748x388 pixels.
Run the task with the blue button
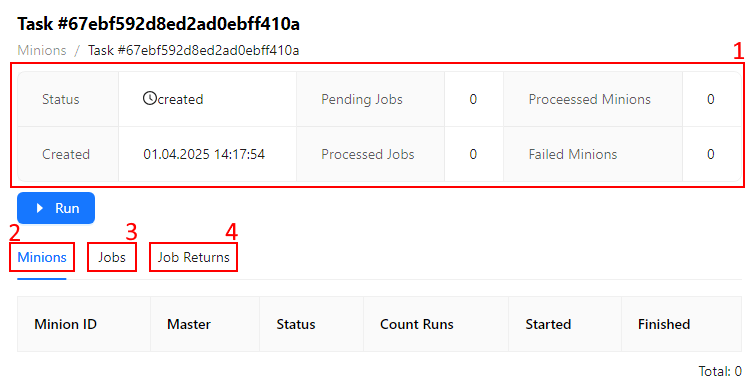point(56,208)
